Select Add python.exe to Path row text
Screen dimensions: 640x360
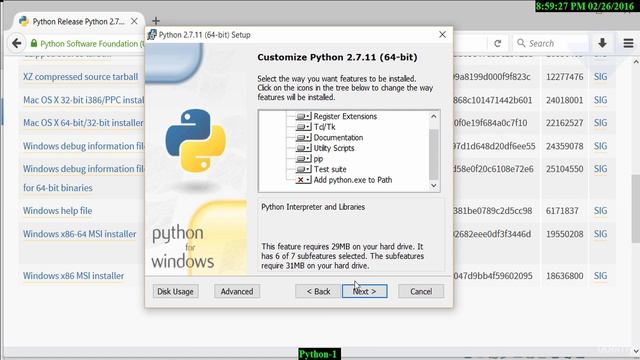(353, 180)
